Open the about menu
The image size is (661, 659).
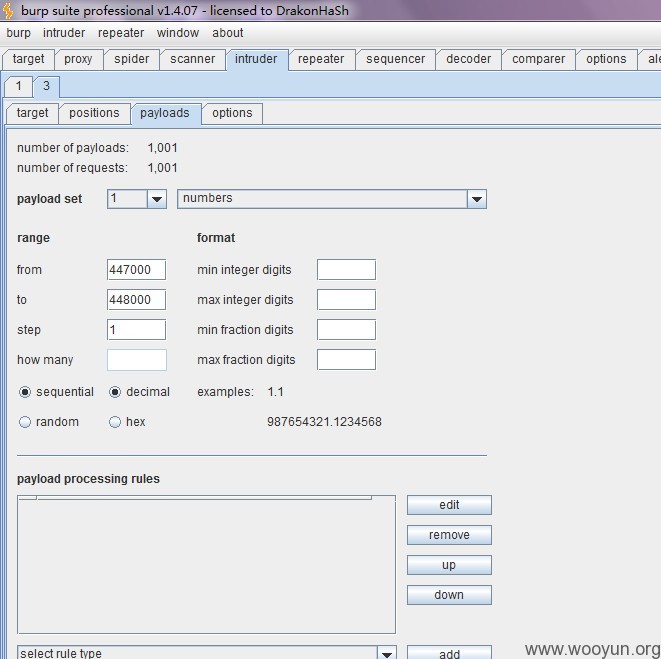tap(228, 33)
